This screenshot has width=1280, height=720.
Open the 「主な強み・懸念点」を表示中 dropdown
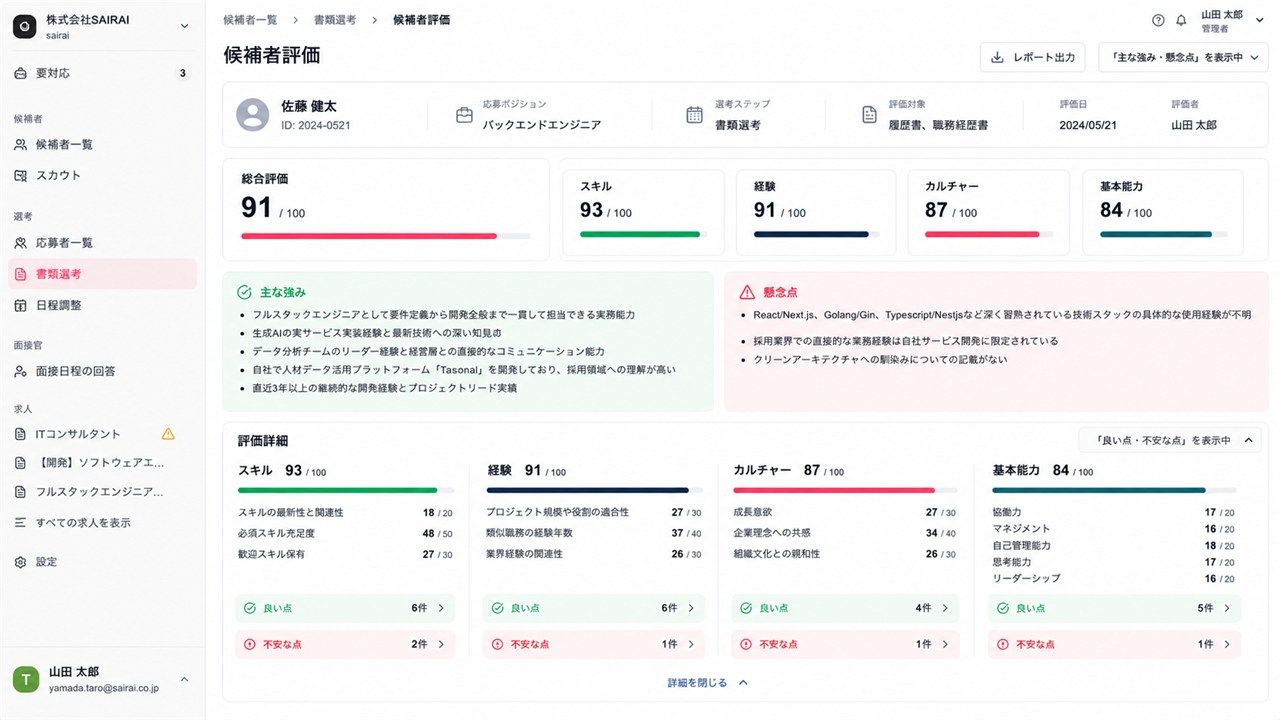pos(1183,57)
